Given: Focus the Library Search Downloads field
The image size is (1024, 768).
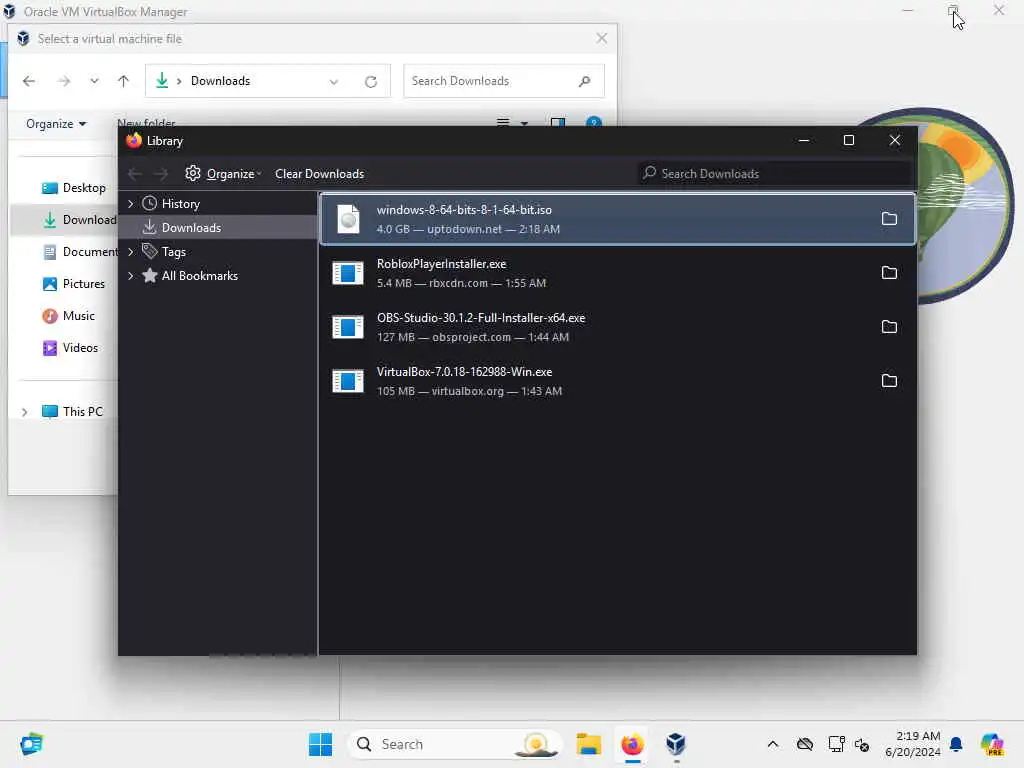Looking at the screenshot, I should click(x=774, y=174).
